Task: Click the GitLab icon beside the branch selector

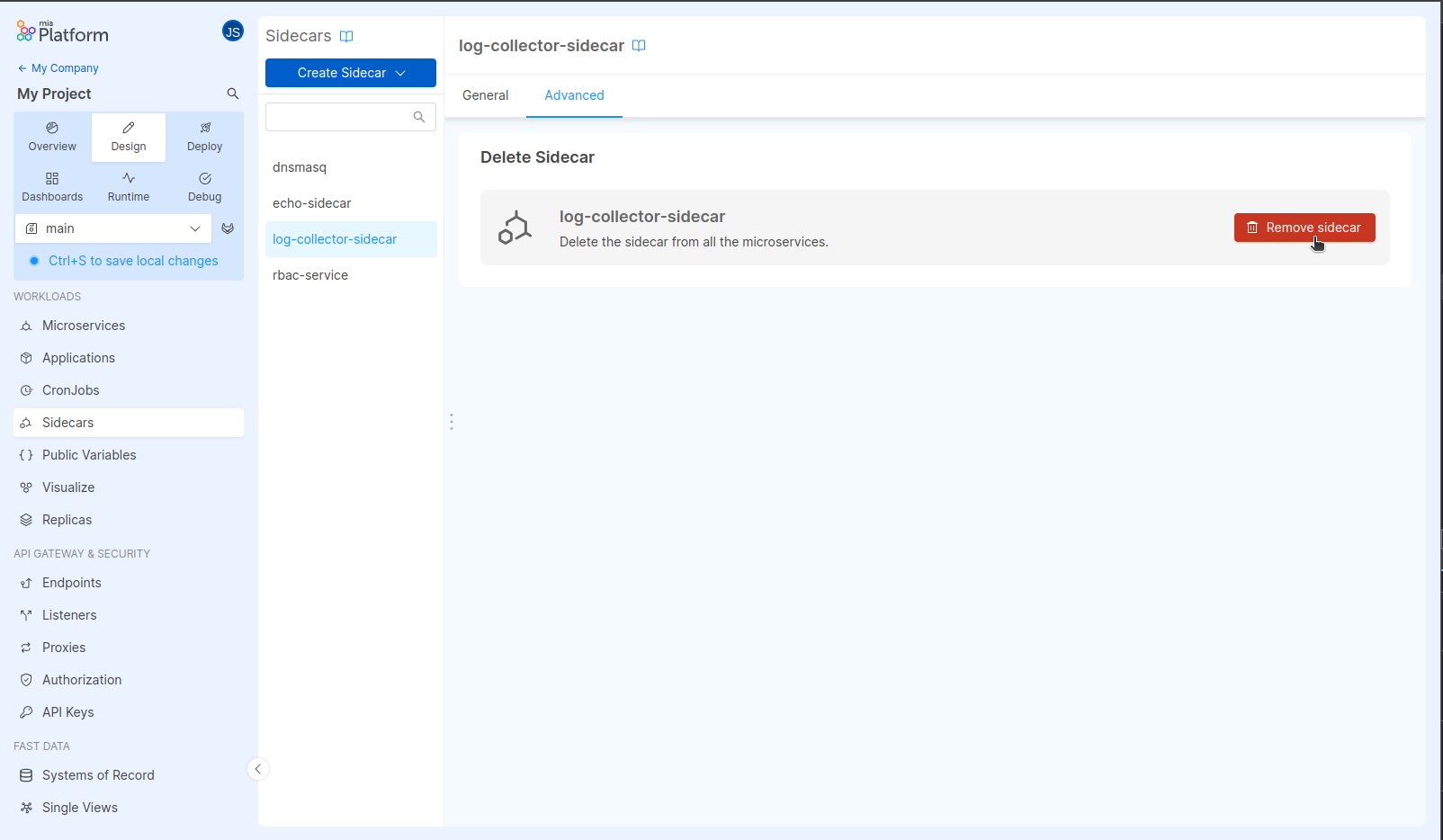Action: [228, 228]
